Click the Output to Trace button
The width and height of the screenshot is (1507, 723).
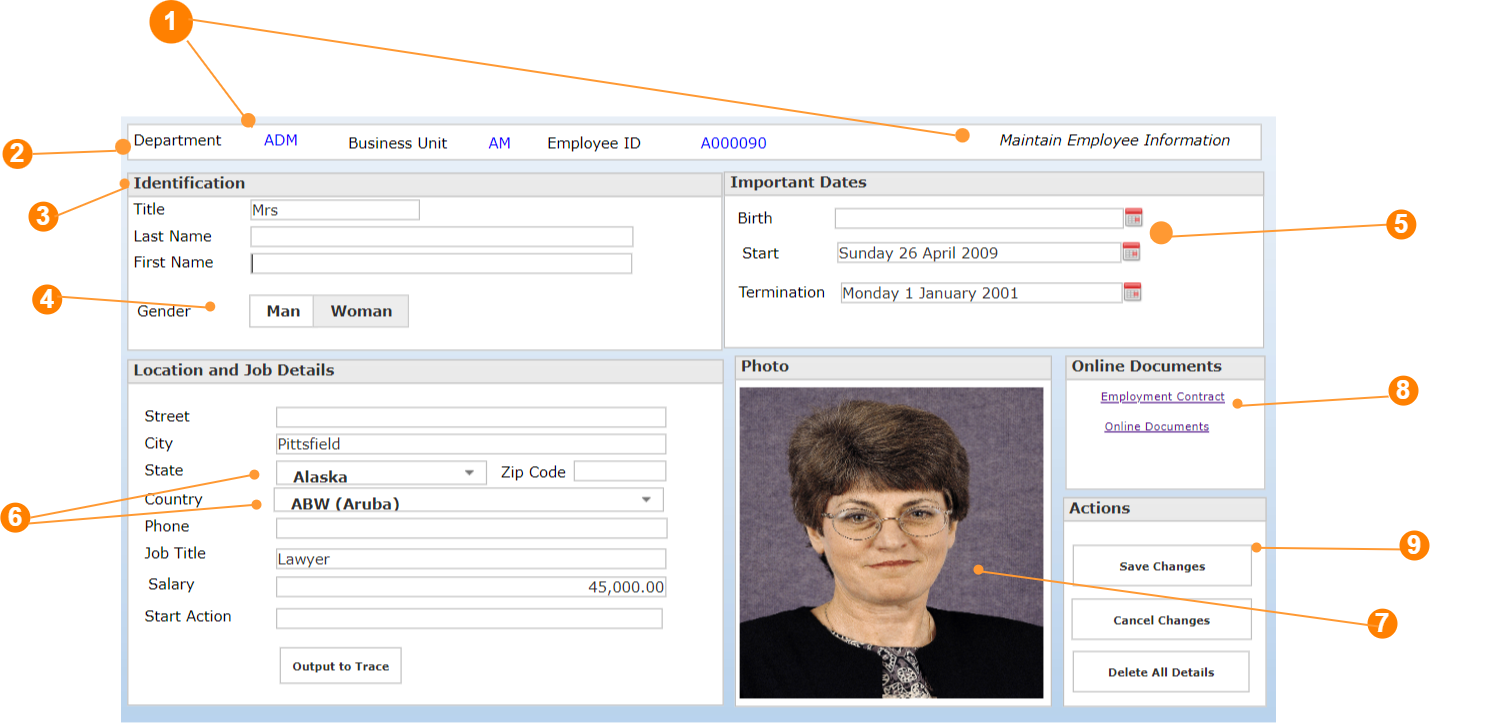[340, 666]
